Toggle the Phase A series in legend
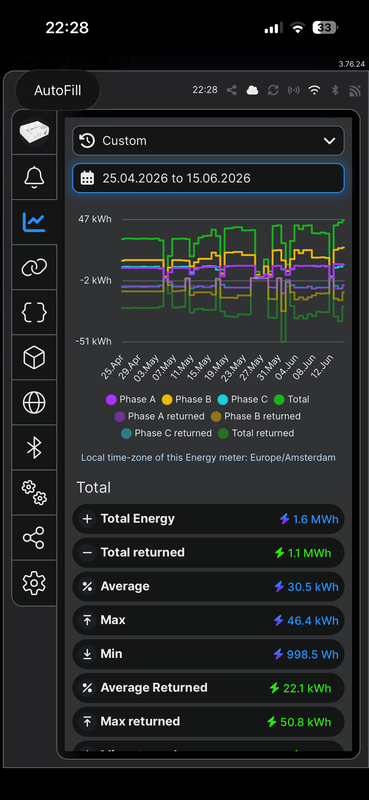Image resolution: width=369 pixels, height=800 pixels. pyautogui.click(x=131, y=399)
